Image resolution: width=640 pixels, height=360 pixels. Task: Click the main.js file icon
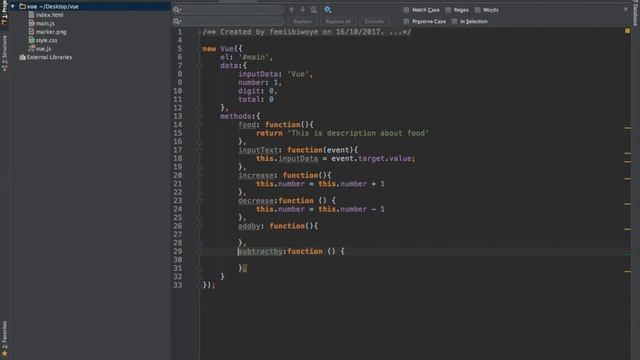pos(31,23)
